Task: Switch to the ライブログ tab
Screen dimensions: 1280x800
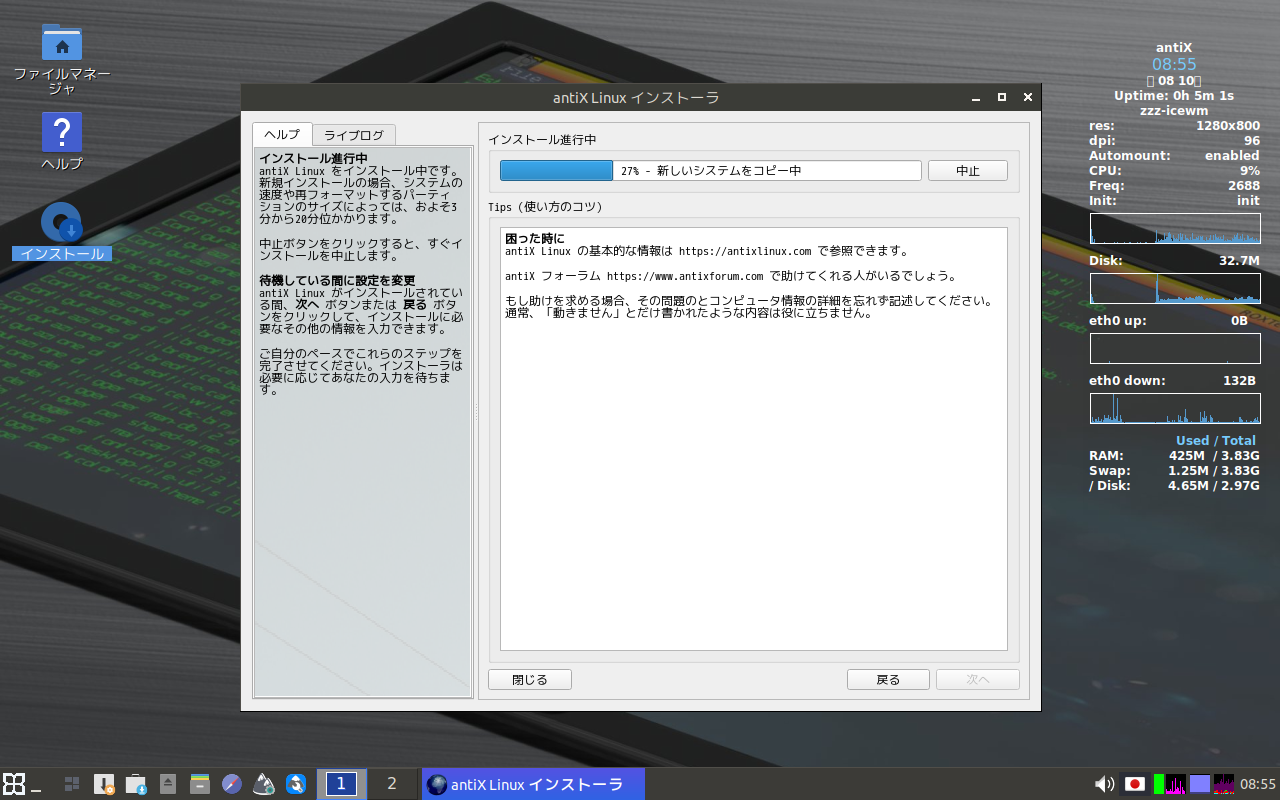Action: [354, 135]
